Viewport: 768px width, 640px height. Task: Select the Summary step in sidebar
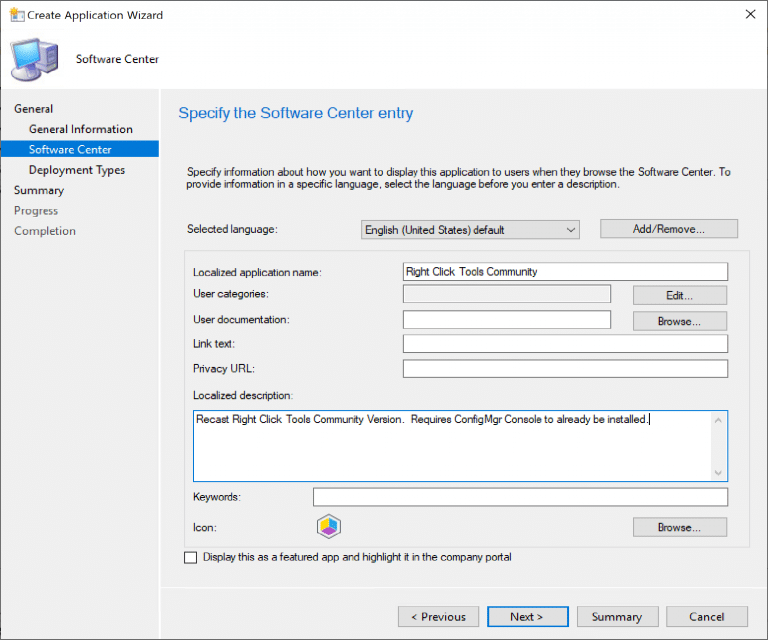click(x=39, y=190)
